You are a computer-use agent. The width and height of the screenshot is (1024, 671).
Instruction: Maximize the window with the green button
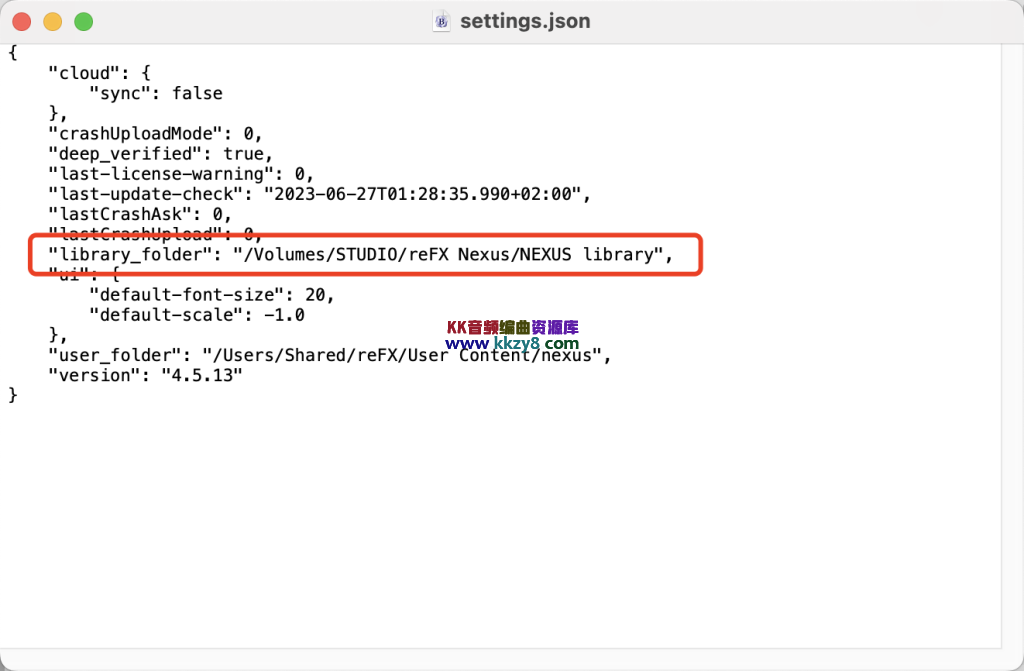(84, 21)
